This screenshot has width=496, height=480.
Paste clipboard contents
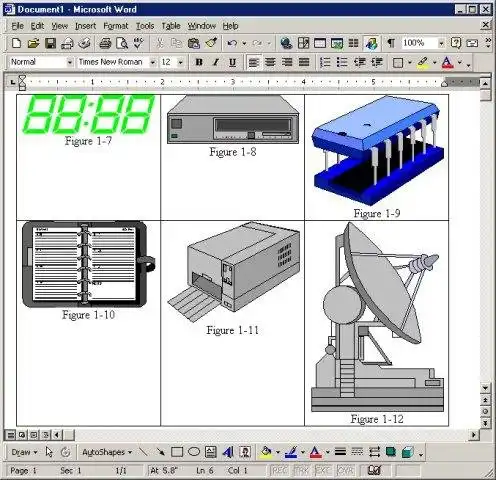point(194,43)
